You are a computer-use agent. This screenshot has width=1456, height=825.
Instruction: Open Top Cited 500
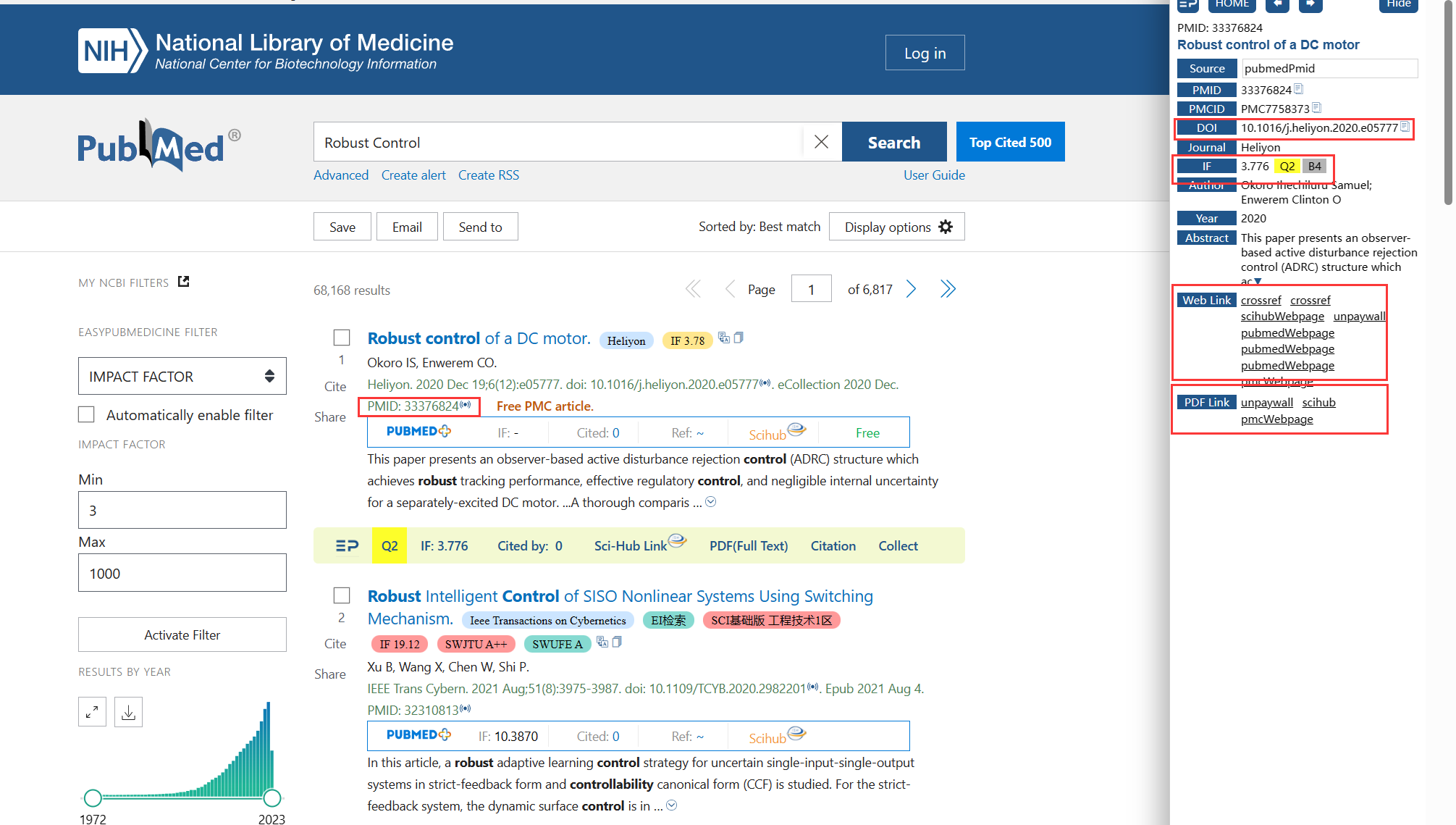point(1010,142)
